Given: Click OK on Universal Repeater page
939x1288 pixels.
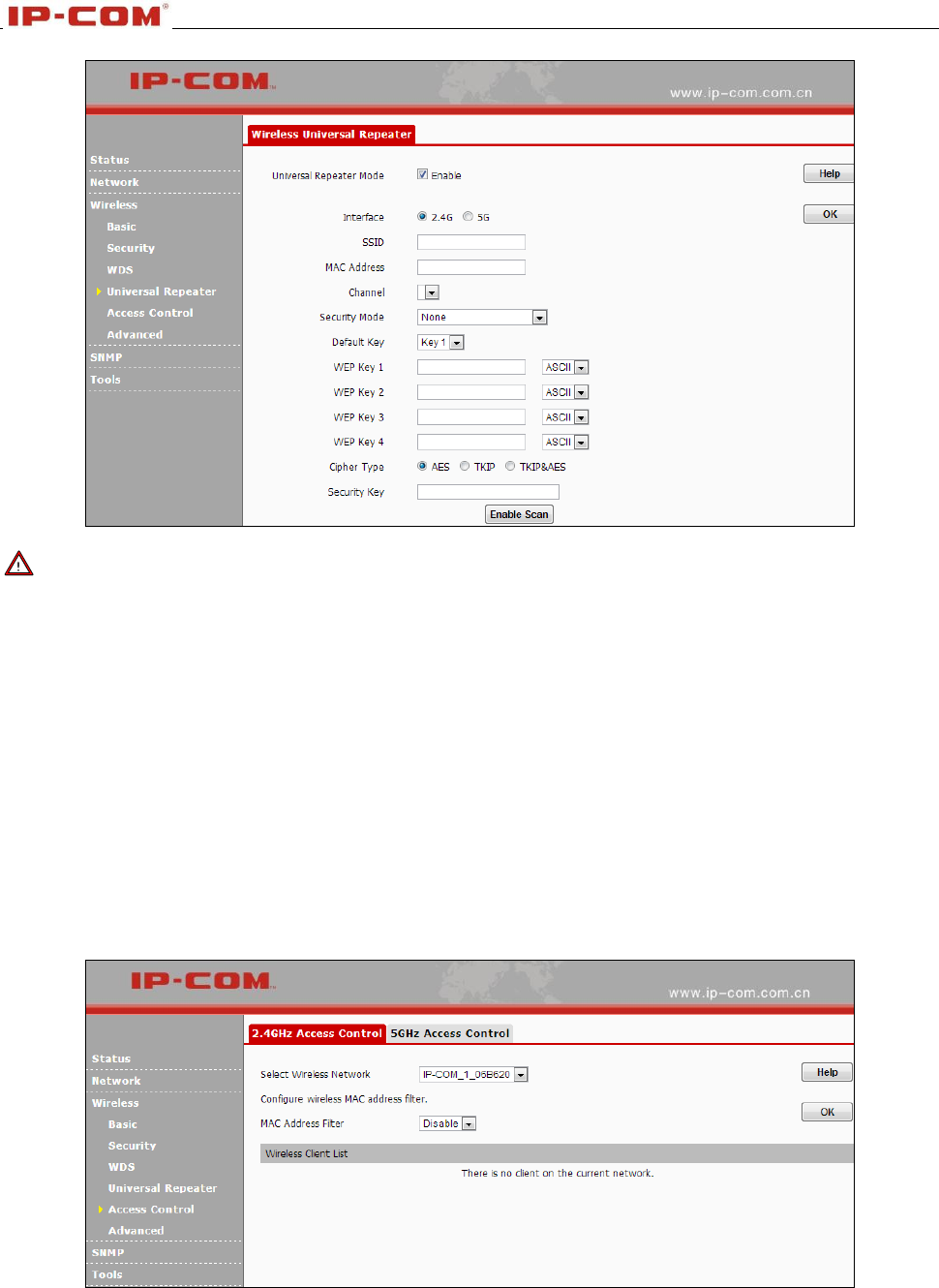Looking at the screenshot, I should 829,214.
